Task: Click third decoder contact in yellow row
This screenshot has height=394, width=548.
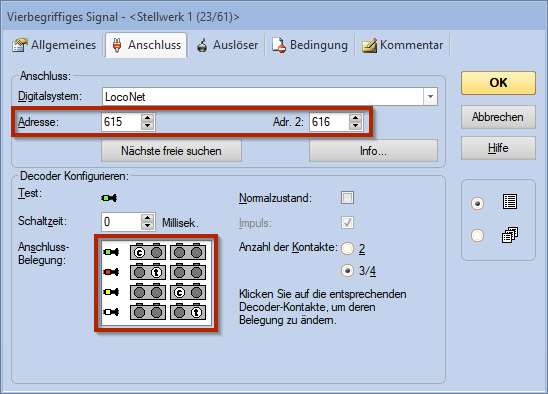Action: point(179,292)
